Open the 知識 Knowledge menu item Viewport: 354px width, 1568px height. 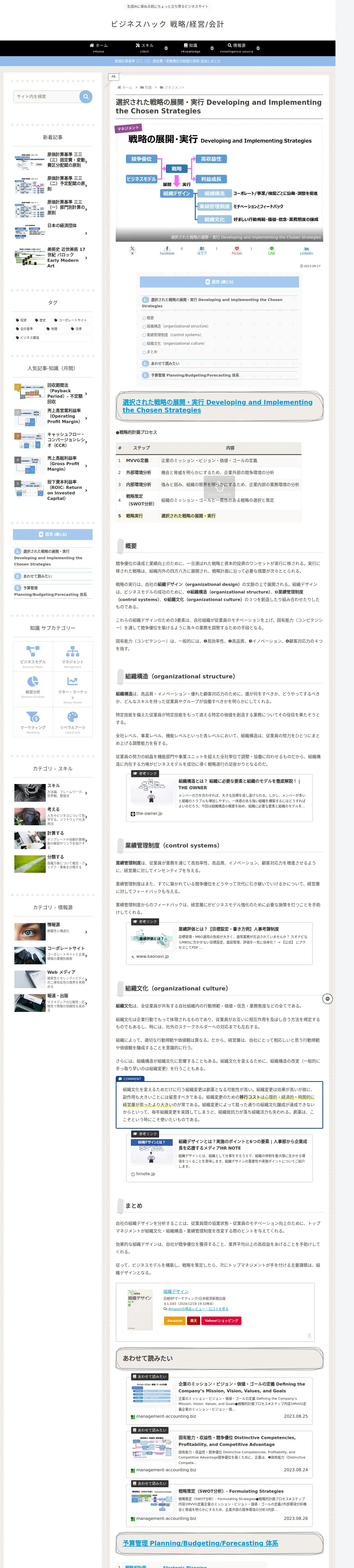pyautogui.click(x=190, y=48)
